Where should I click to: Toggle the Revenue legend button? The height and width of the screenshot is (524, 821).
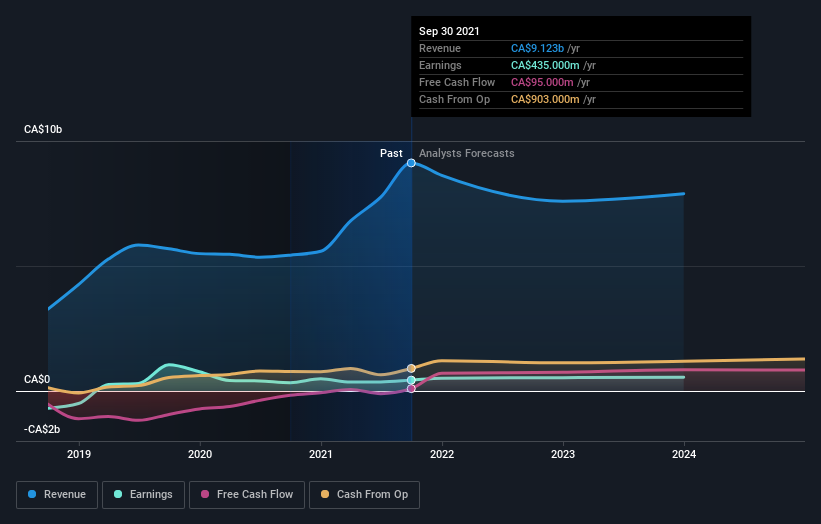coord(57,495)
